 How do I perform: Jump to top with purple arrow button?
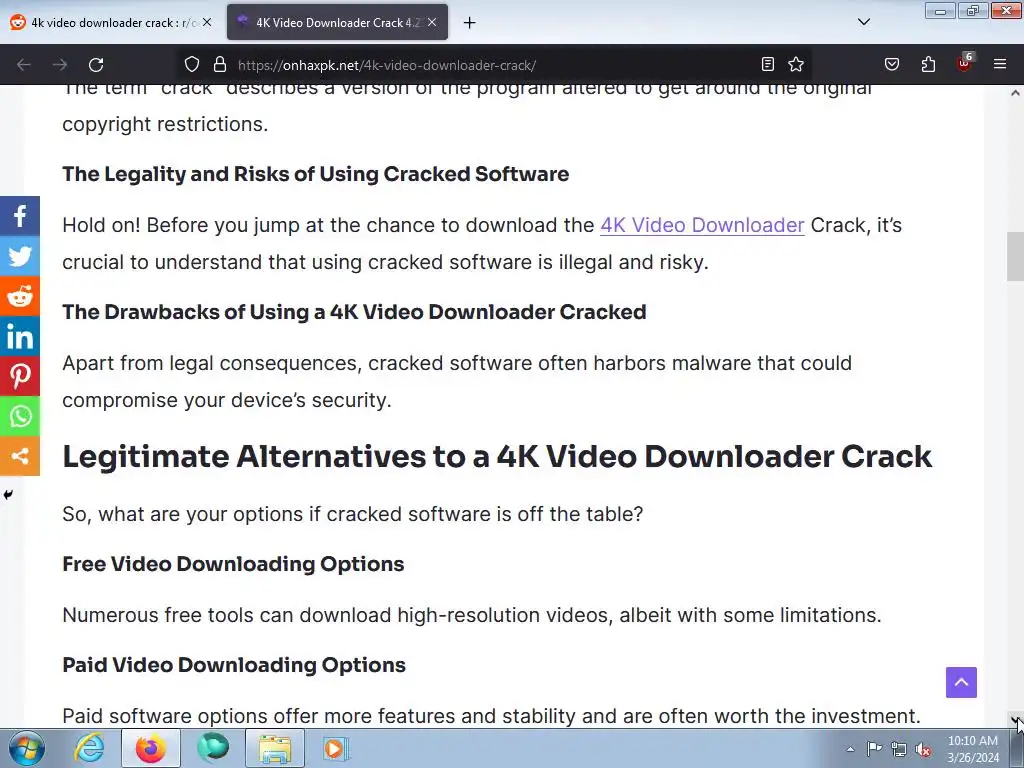[x=961, y=682]
